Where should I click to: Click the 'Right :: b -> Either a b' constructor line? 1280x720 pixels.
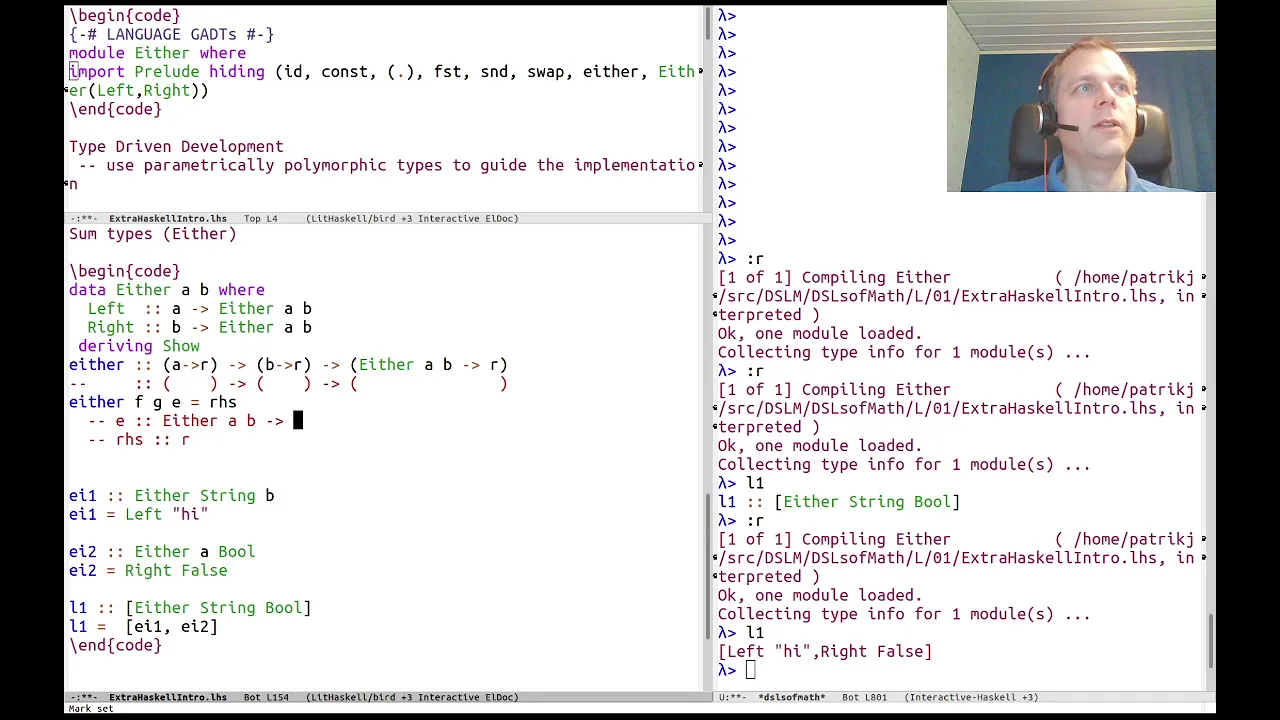pos(199,328)
